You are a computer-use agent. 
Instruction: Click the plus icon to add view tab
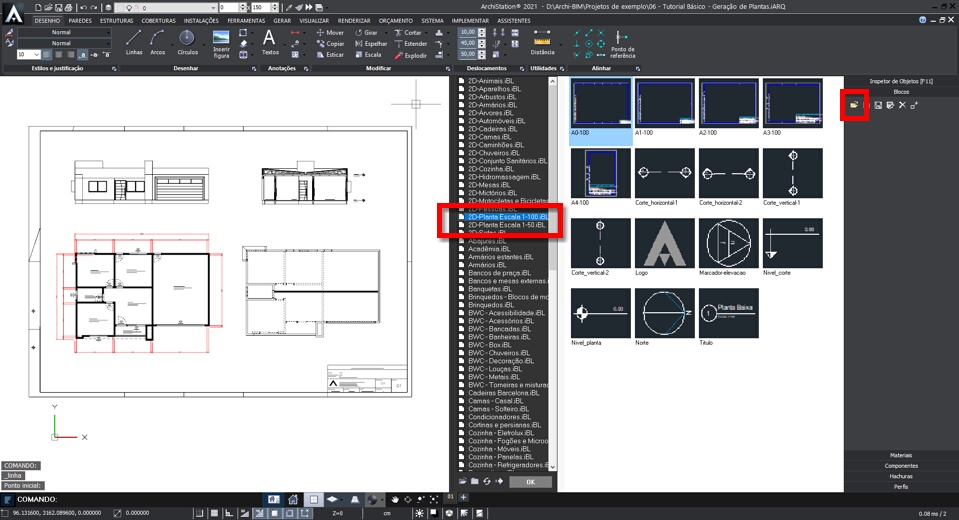tap(463, 497)
